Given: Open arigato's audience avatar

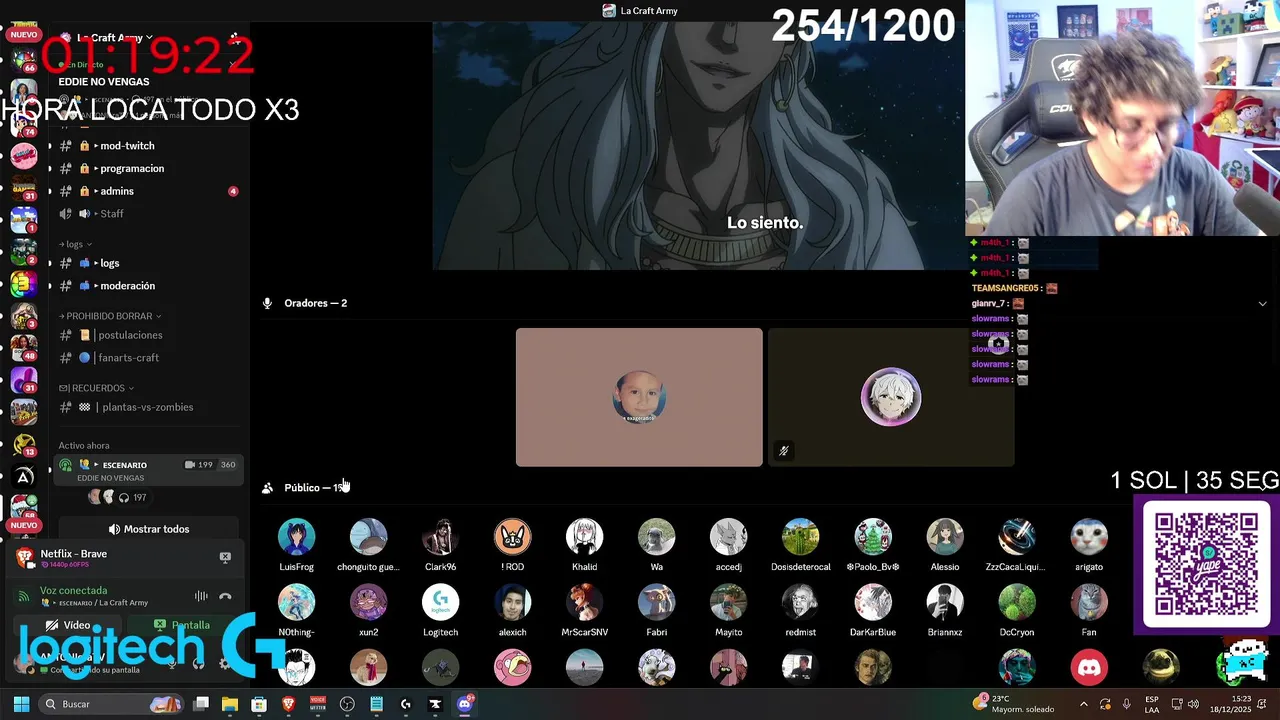Looking at the screenshot, I should point(1088,537).
